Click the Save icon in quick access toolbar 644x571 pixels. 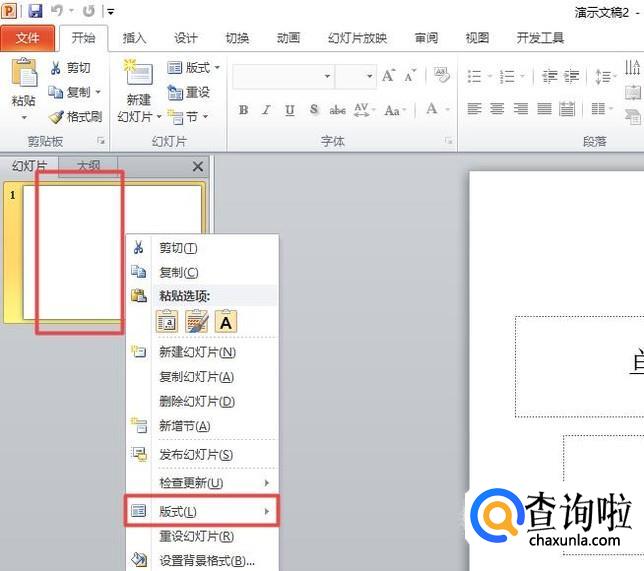pyautogui.click(x=35, y=11)
